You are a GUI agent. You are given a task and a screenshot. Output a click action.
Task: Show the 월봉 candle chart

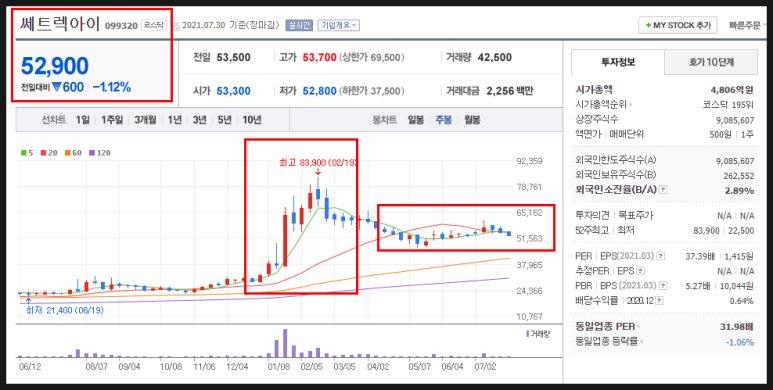[472, 120]
